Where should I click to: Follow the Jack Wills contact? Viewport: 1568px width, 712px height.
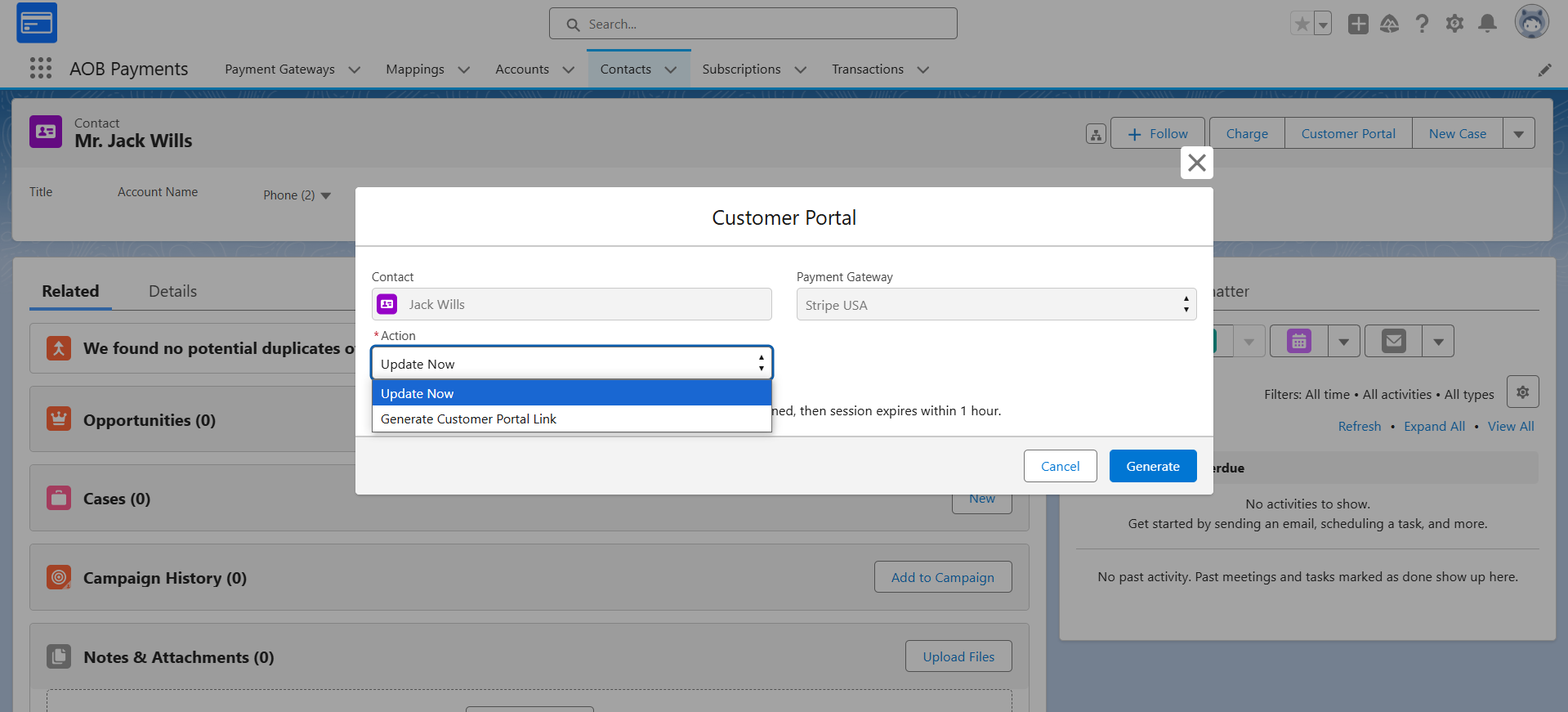click(1158, 133)
